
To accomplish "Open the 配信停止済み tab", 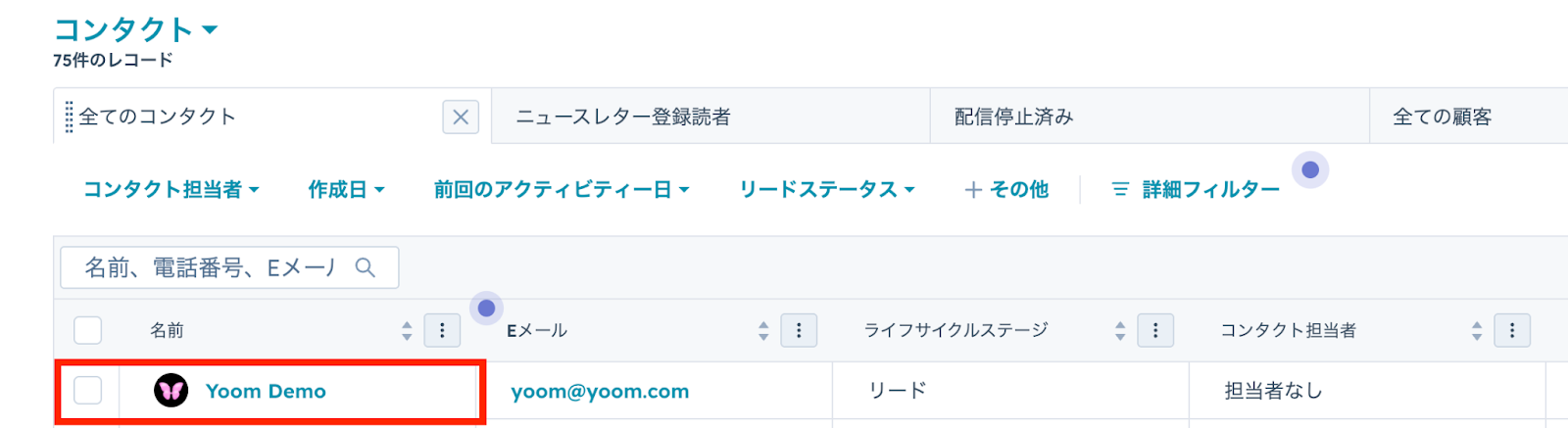I will click(x=1013, y=118).
